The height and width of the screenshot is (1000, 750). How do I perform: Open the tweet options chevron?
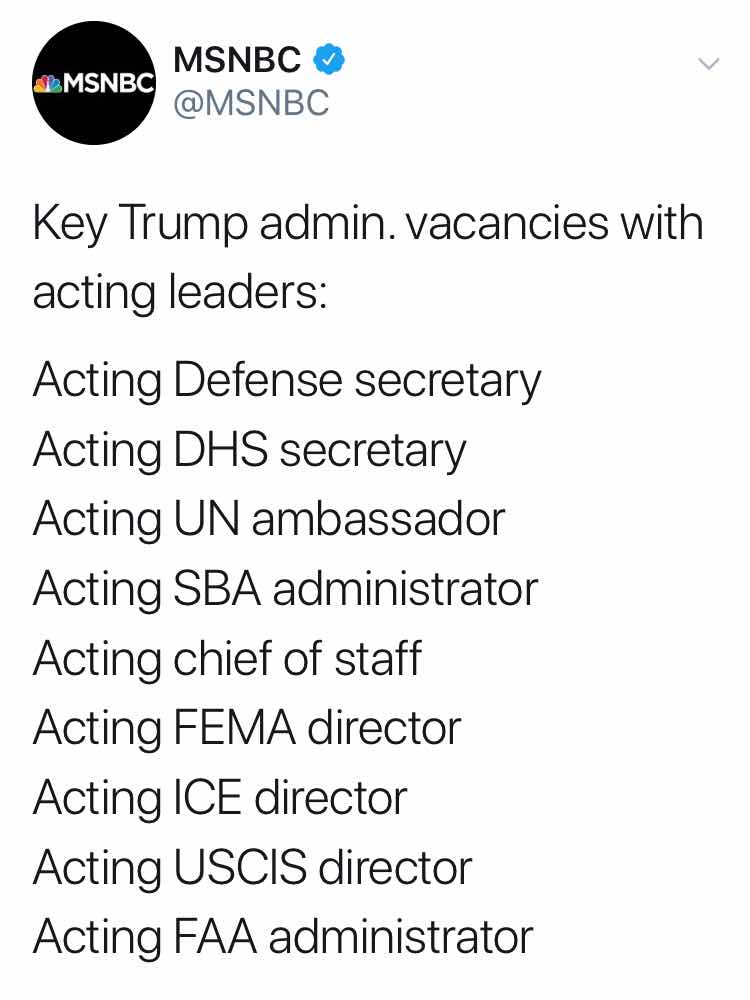click(x=709, y=63)
